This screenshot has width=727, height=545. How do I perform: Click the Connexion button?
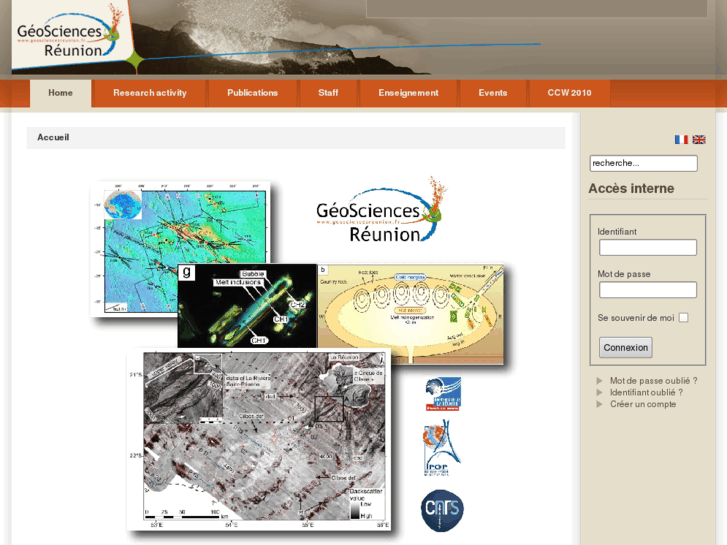coord(625,347)
